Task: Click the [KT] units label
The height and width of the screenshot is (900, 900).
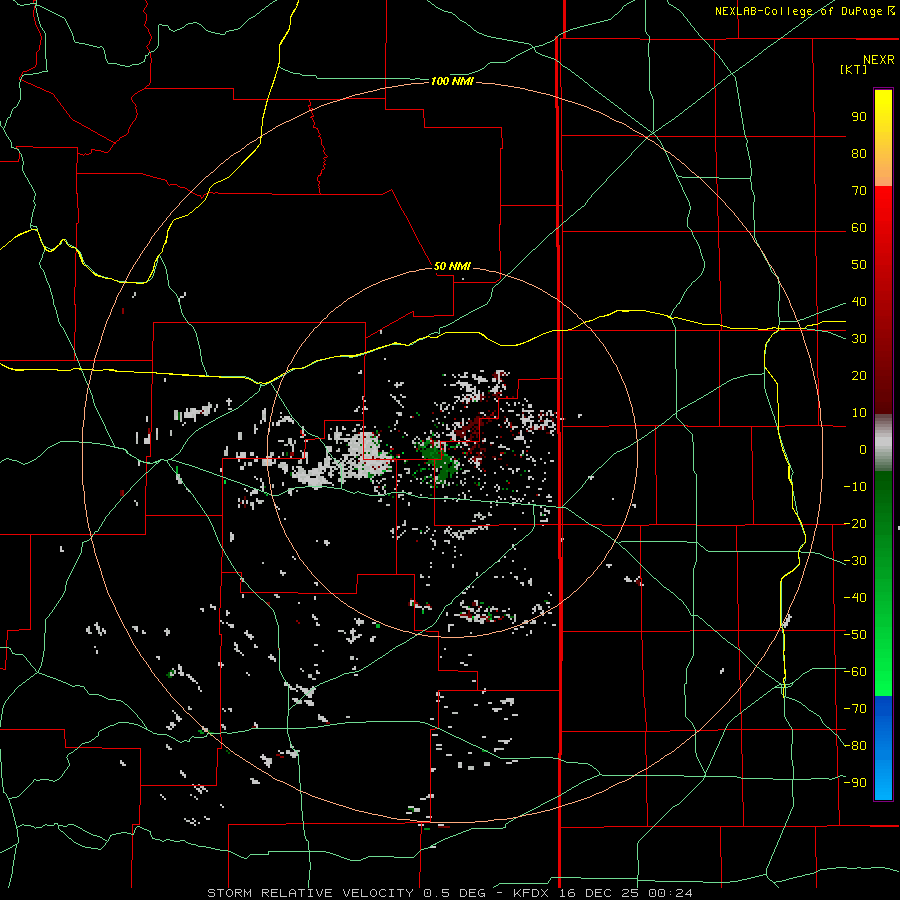Action: (853, 69)
